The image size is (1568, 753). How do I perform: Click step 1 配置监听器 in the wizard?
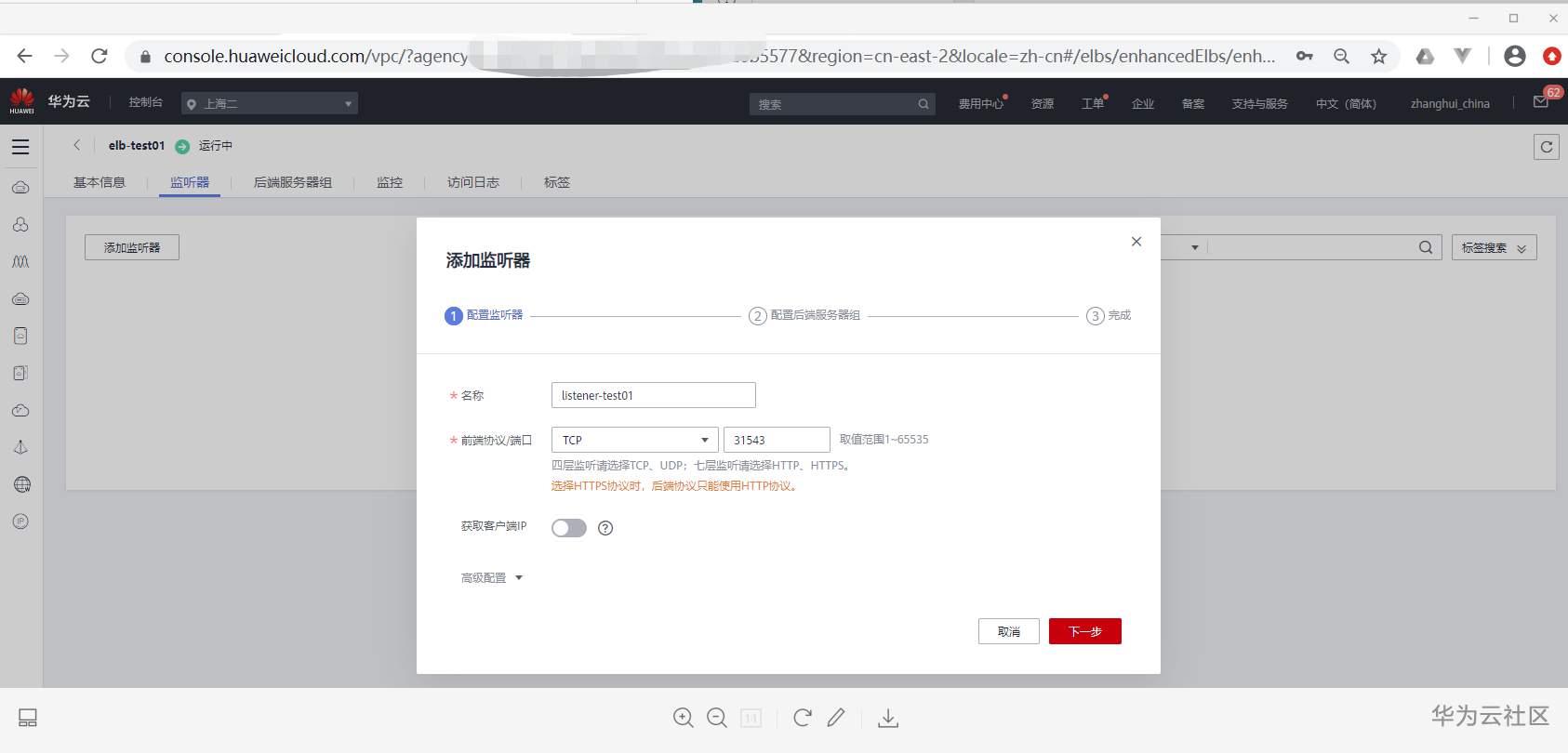(485, 316)
